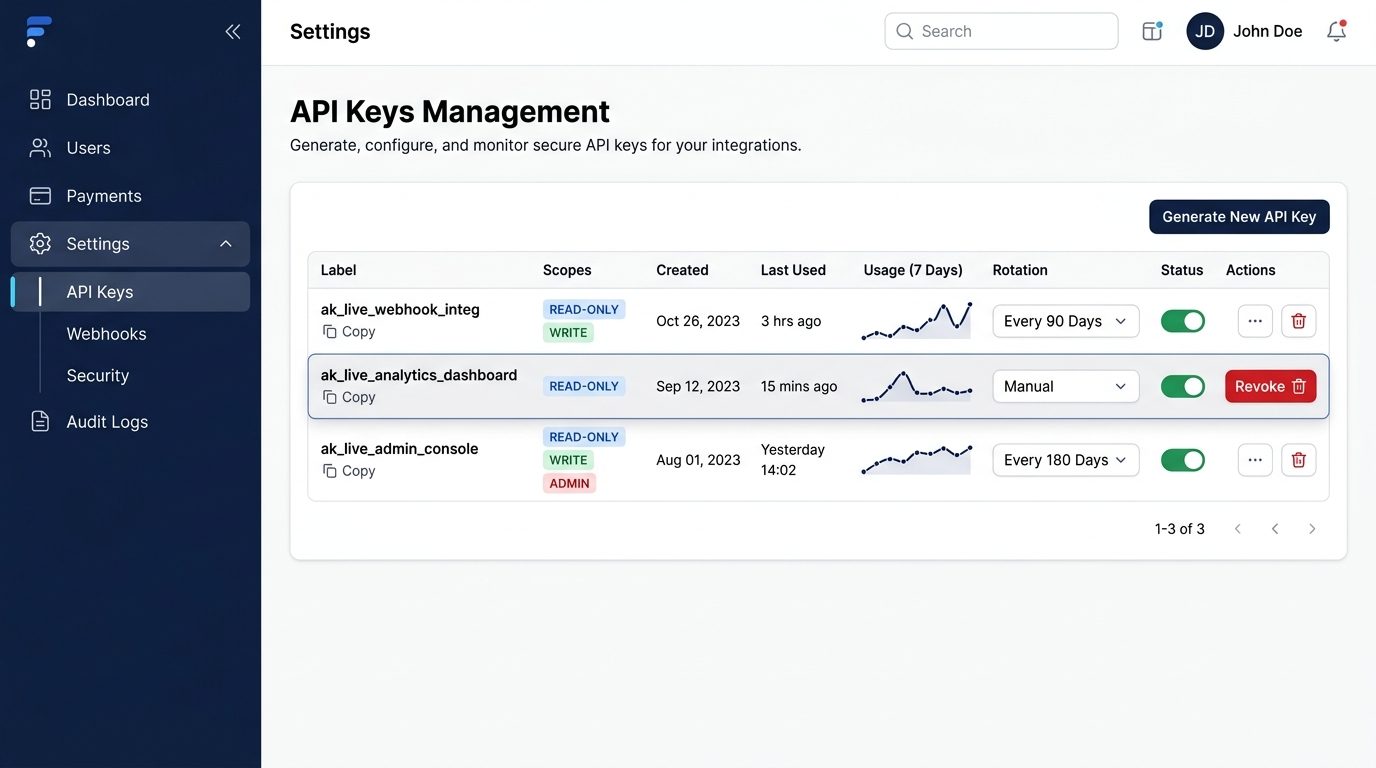Image resolution: width=1376 pixels, height=768 pixels.
Task: Click usage sparkline for ak_live_webhook_integ
Action: click(x=916, y=321)
